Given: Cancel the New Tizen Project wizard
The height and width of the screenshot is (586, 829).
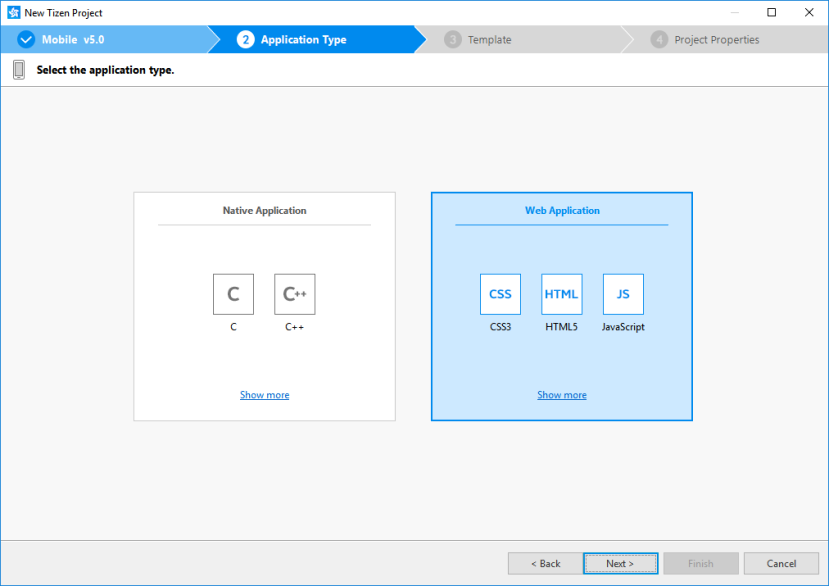Looking at the screenshot, I should pos(780,563).
